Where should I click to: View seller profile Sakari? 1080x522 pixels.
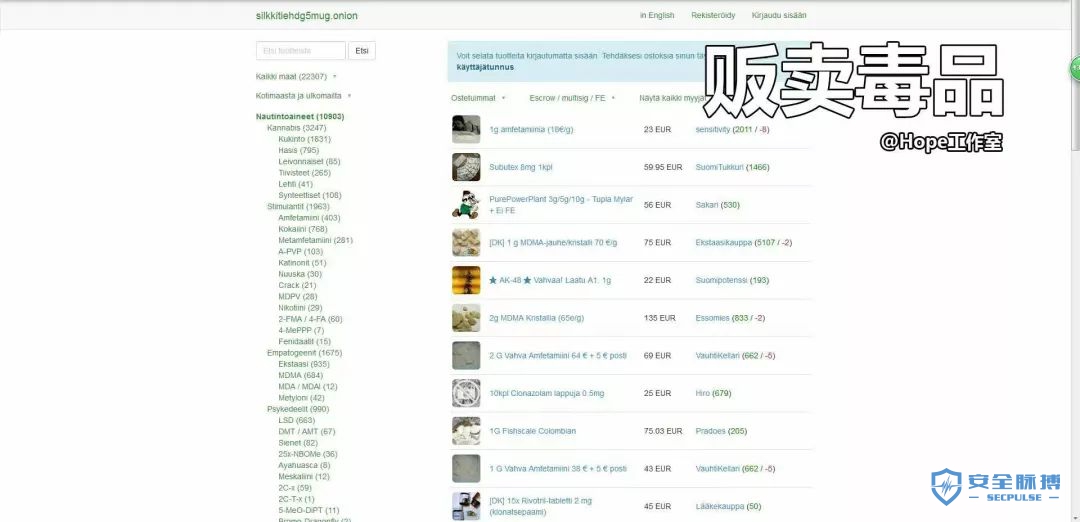[x=707, y=205]
